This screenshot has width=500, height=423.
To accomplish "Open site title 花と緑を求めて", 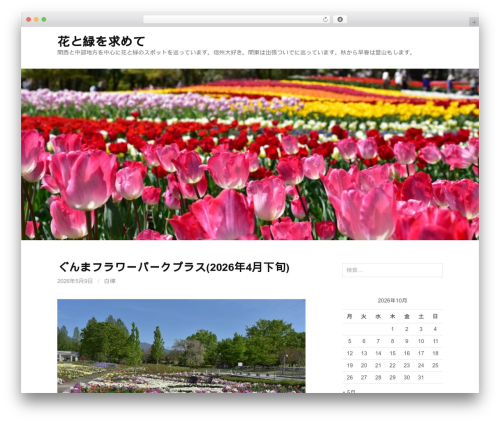I will 101,41.
